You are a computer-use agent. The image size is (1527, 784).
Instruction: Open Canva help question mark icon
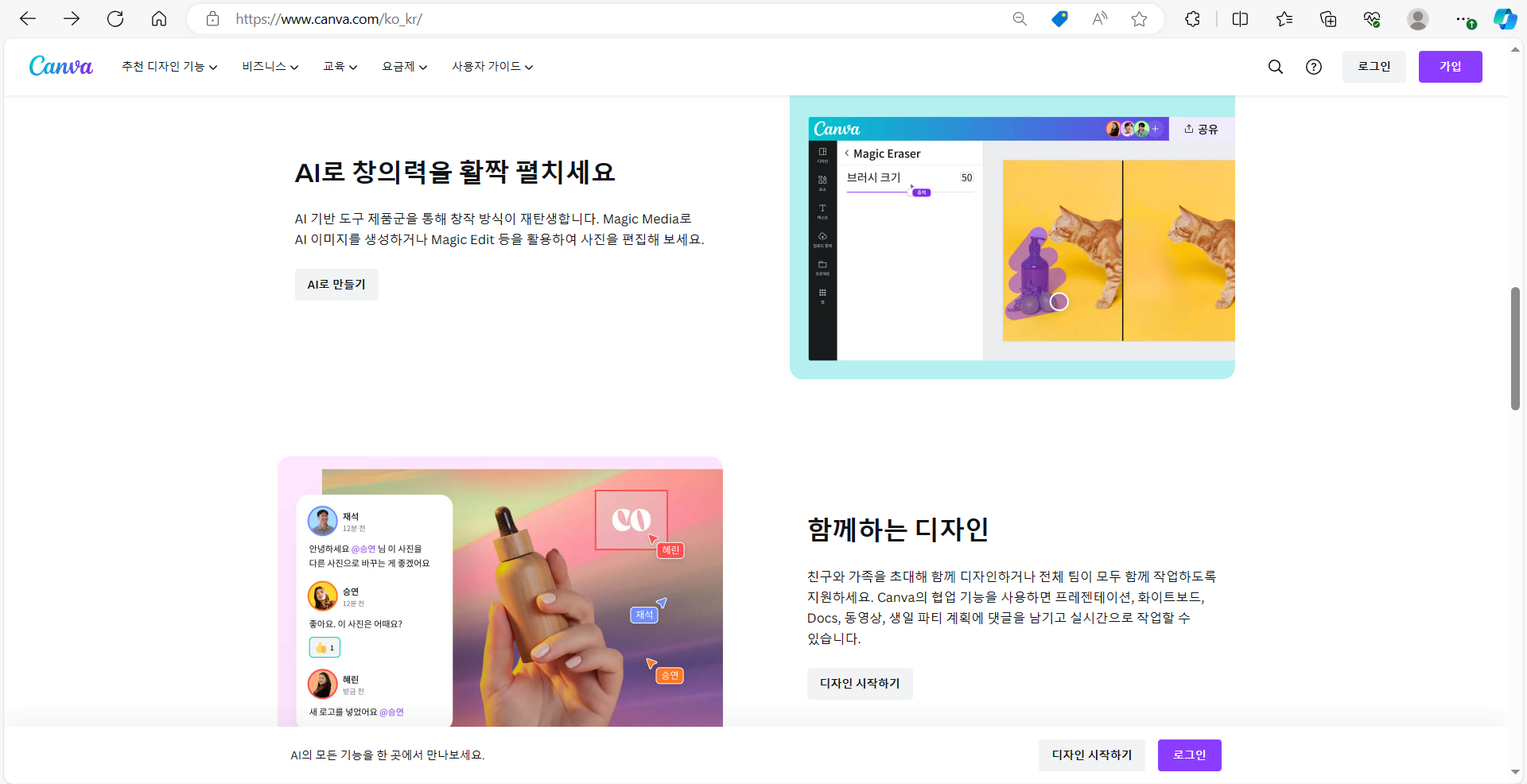(1314, 67)
